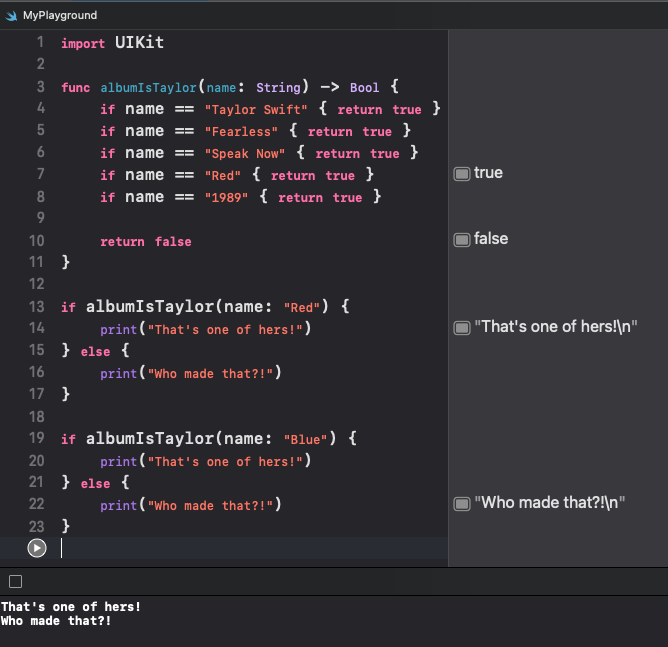This screenshot has height=647, width=668.
Task: Click the "Who made that?!\n" sidebar result text
Action: pyautogui.click(x=550, y=503)
